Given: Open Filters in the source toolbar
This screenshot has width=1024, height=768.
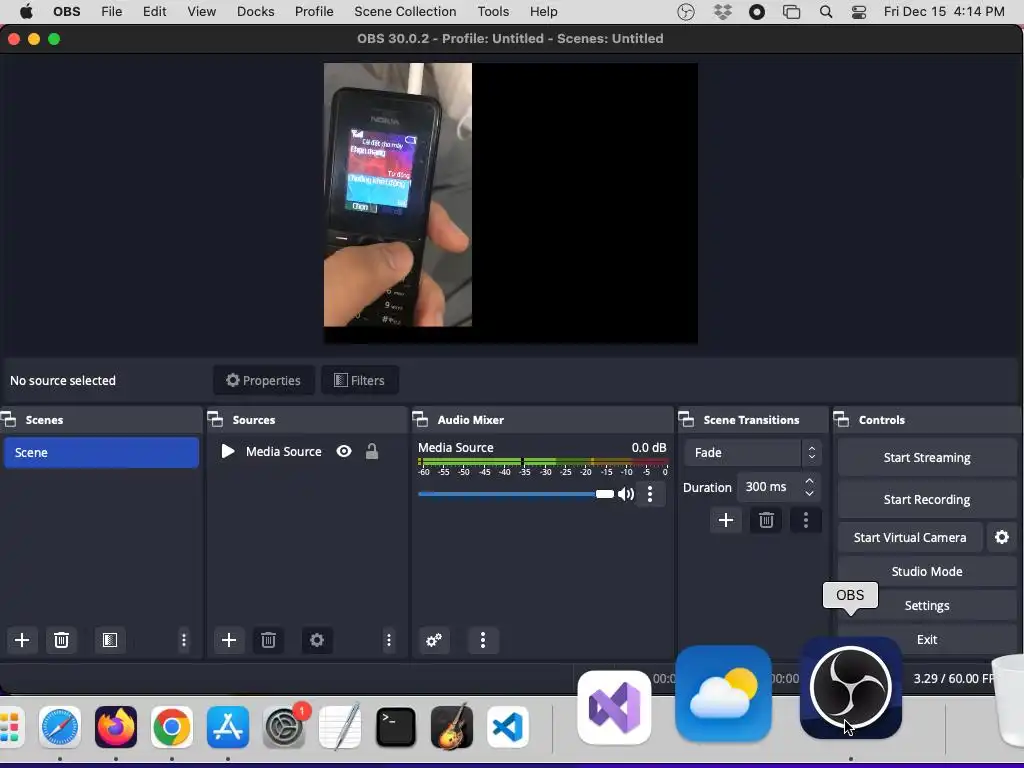Looking at the screenshot, I should coord(359,380).
